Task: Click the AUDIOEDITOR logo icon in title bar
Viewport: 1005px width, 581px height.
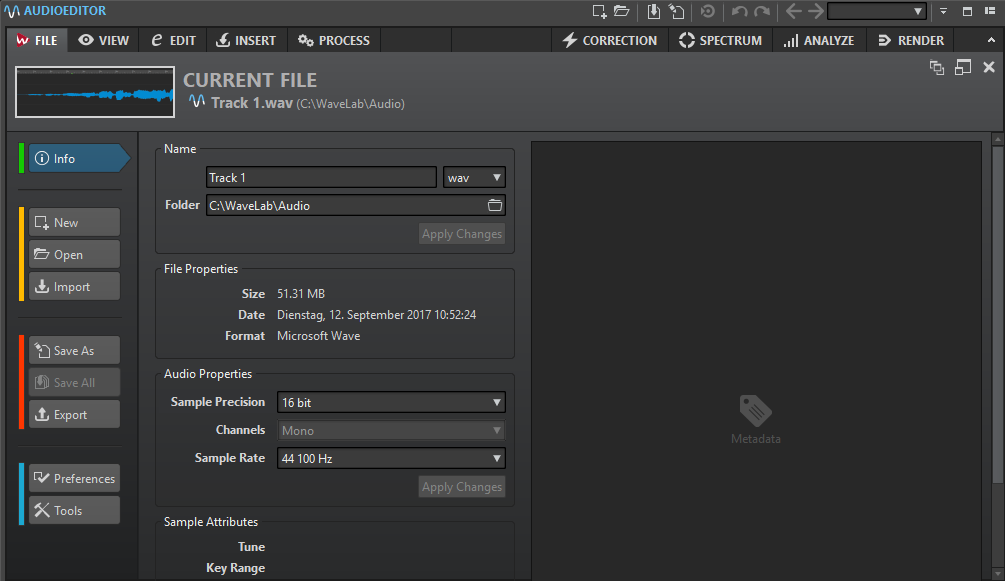Action: click(x=12, y=11)
